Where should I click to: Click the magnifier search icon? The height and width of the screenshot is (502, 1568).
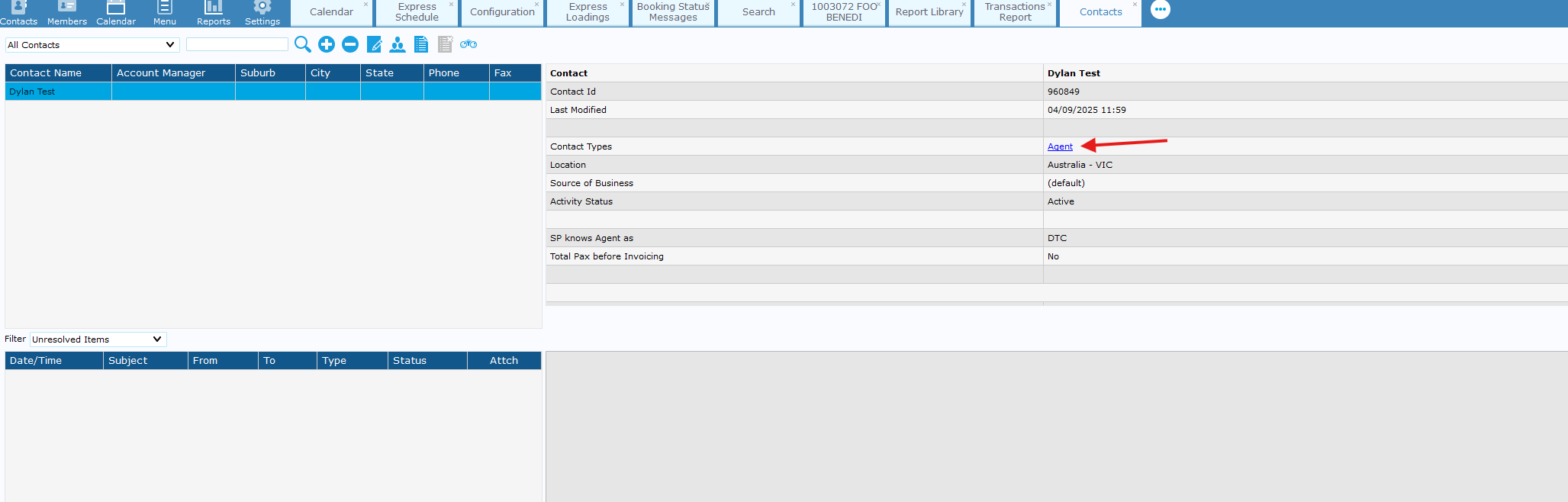point(302,44)
